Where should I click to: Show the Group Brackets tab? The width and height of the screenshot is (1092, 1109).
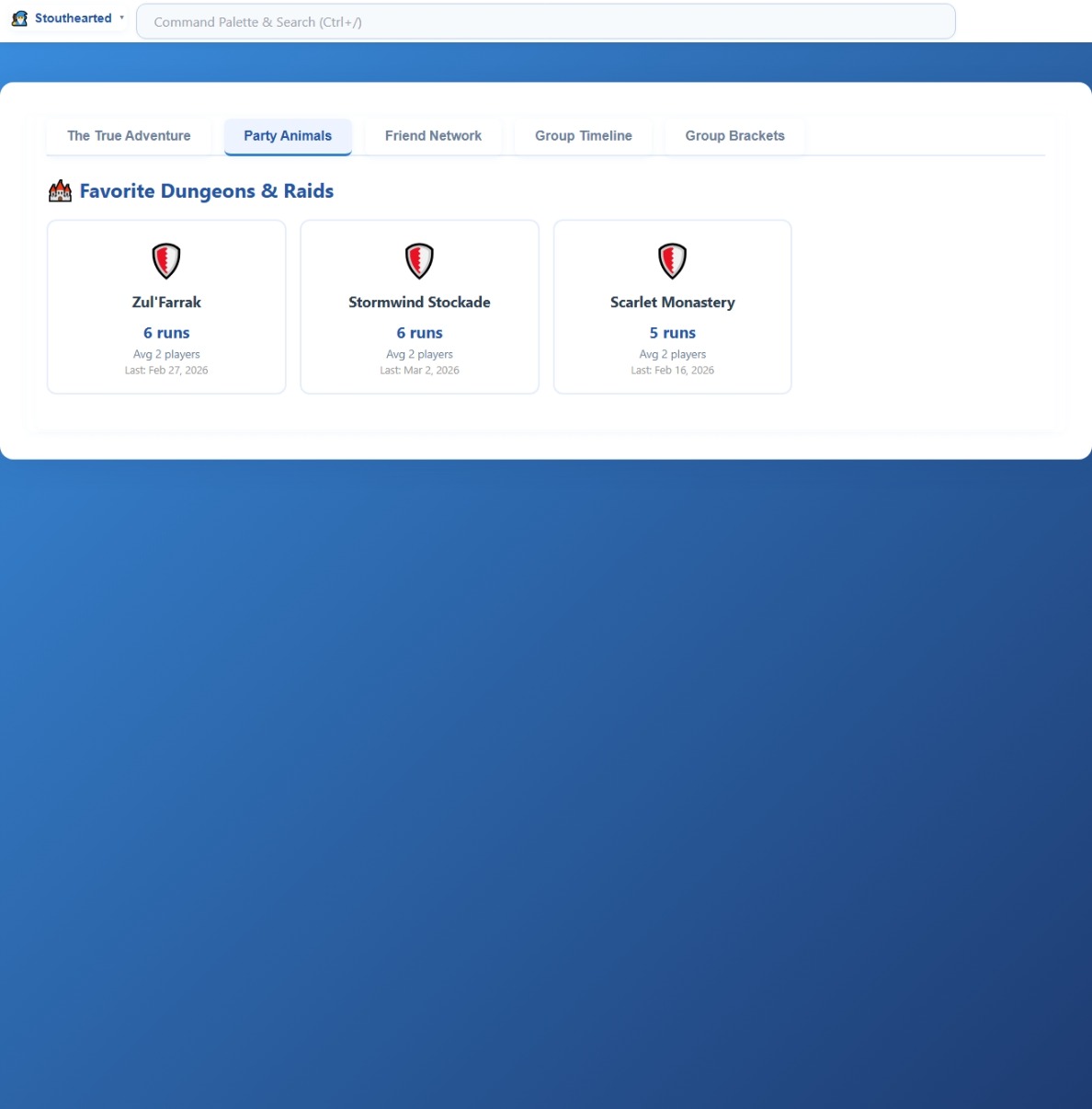734,136
